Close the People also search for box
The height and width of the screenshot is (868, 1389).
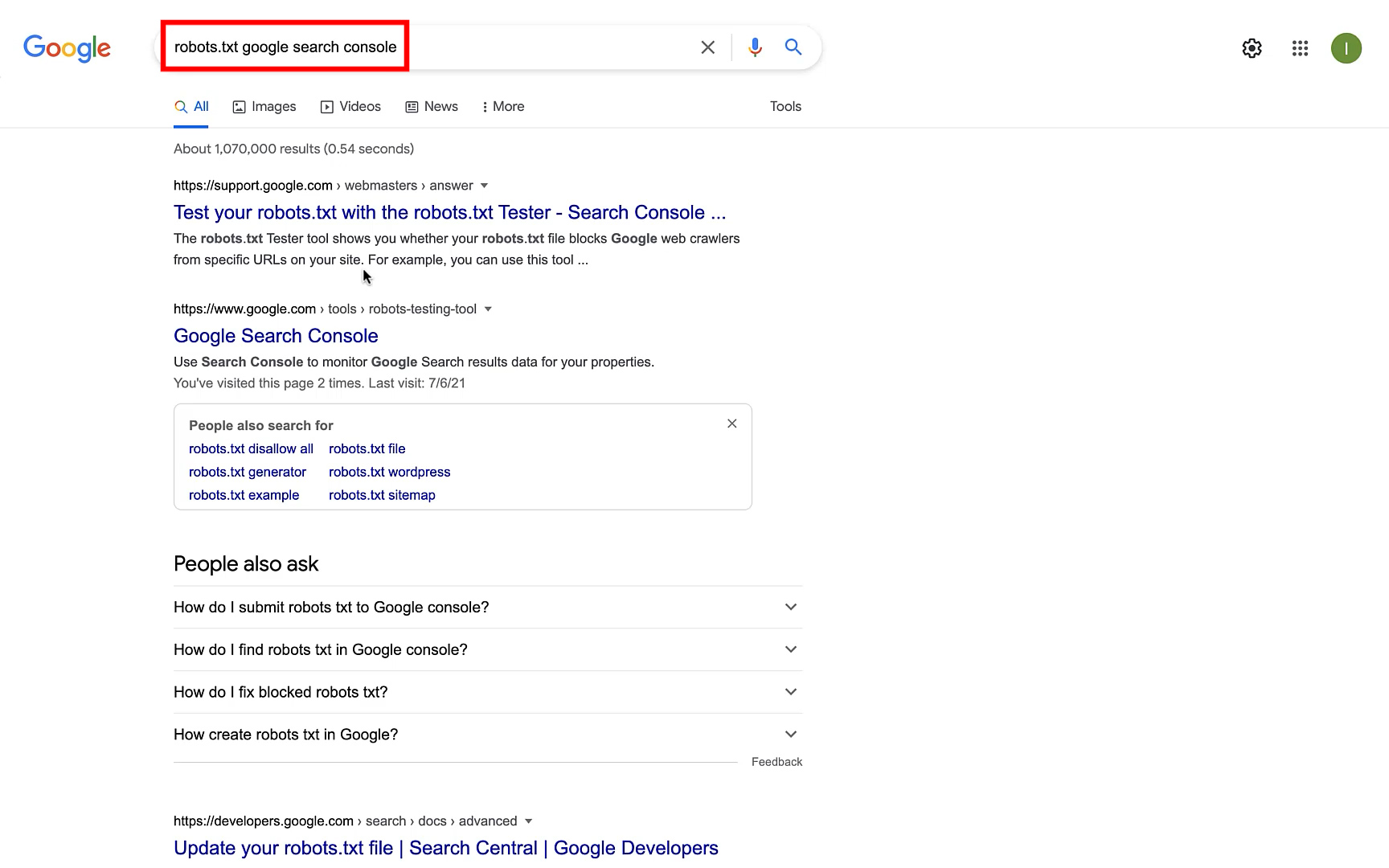pos(731,424)
